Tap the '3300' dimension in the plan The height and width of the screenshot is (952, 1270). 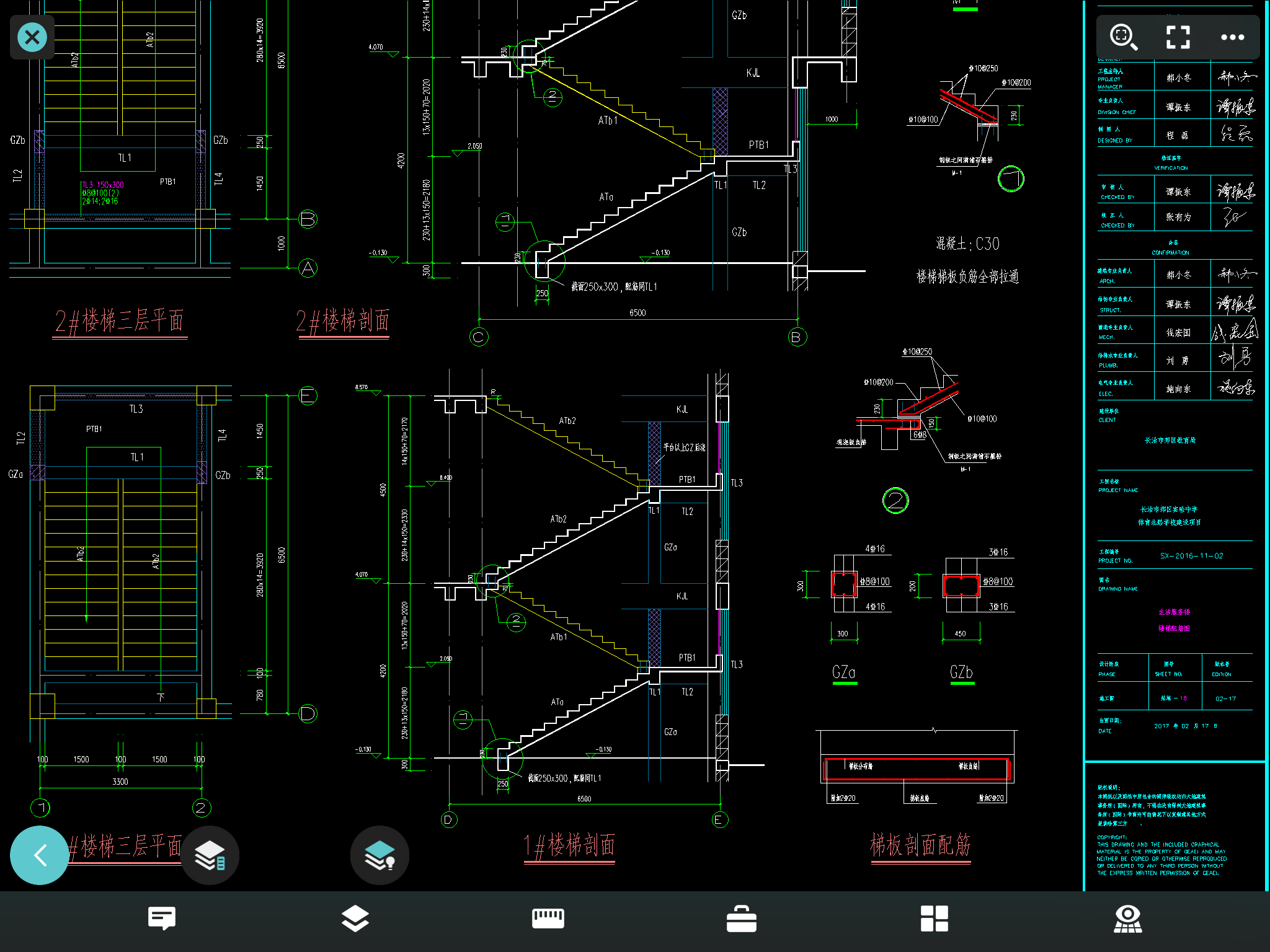point(120,782)
